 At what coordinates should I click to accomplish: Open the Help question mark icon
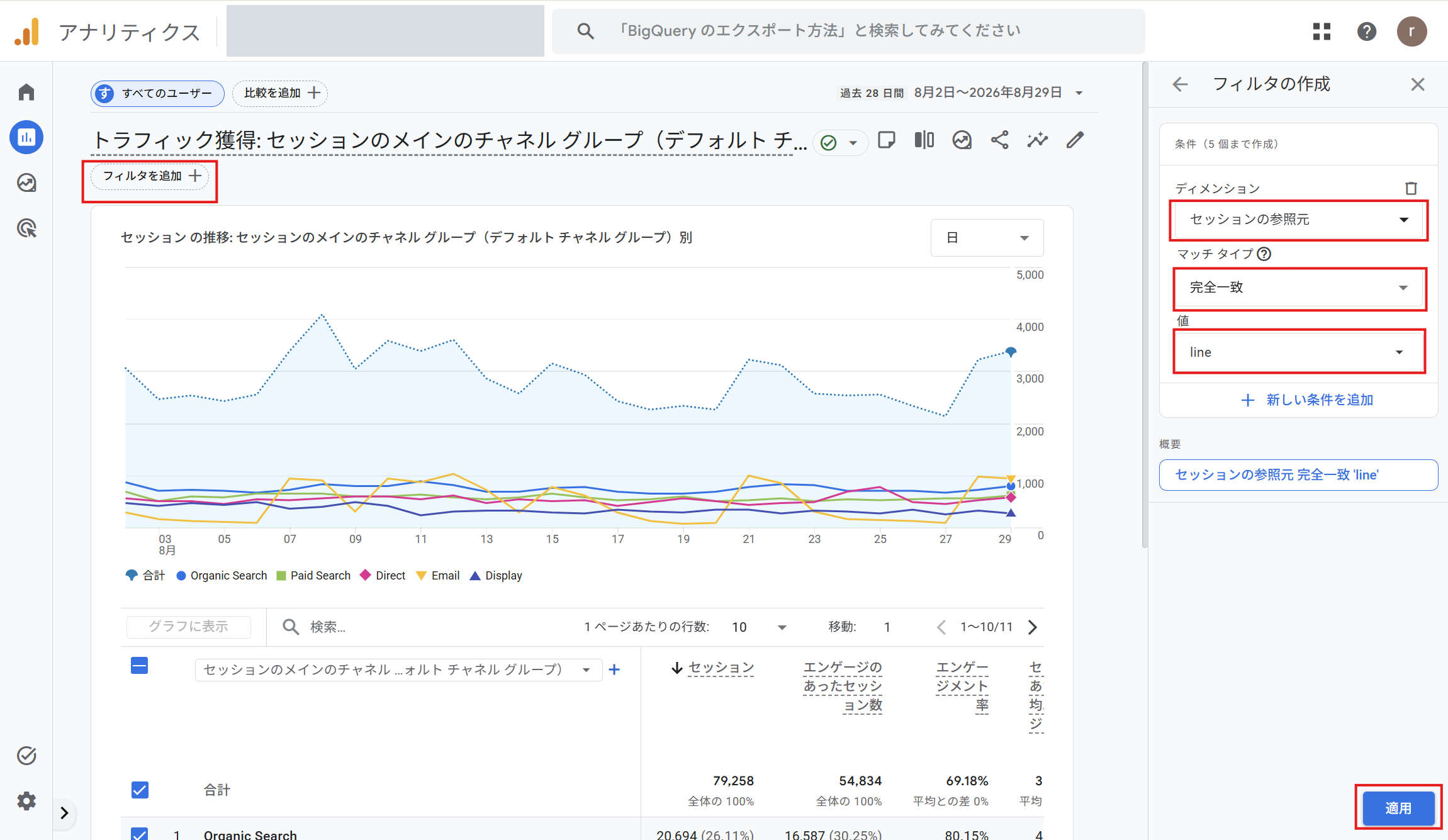(x=1367, y=31)
